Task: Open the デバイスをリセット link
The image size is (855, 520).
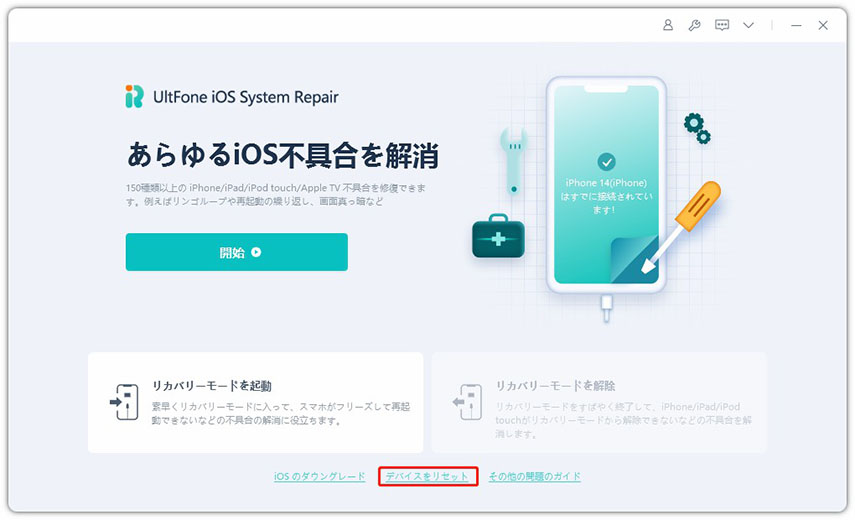Action: [x=427, y=476]
